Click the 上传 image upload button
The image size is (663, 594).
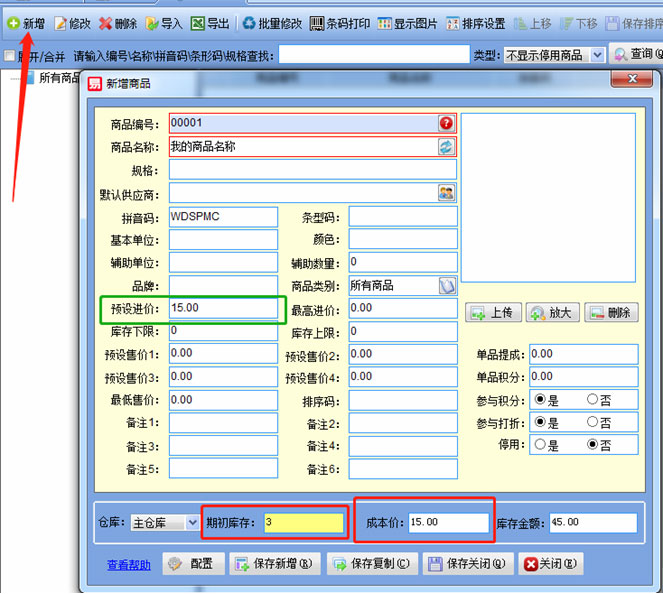click(491, 313)
